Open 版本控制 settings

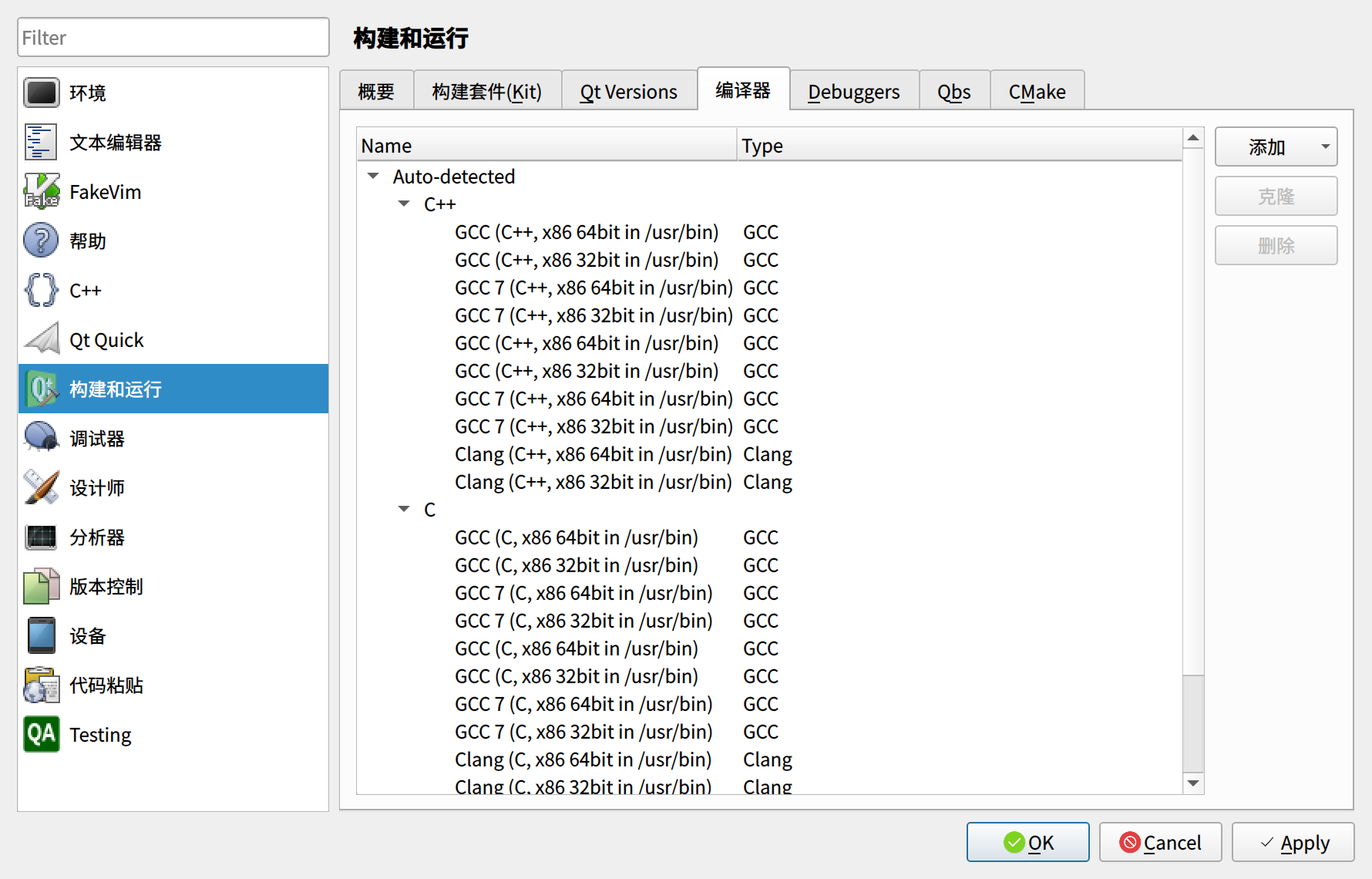tap(41, 586)
